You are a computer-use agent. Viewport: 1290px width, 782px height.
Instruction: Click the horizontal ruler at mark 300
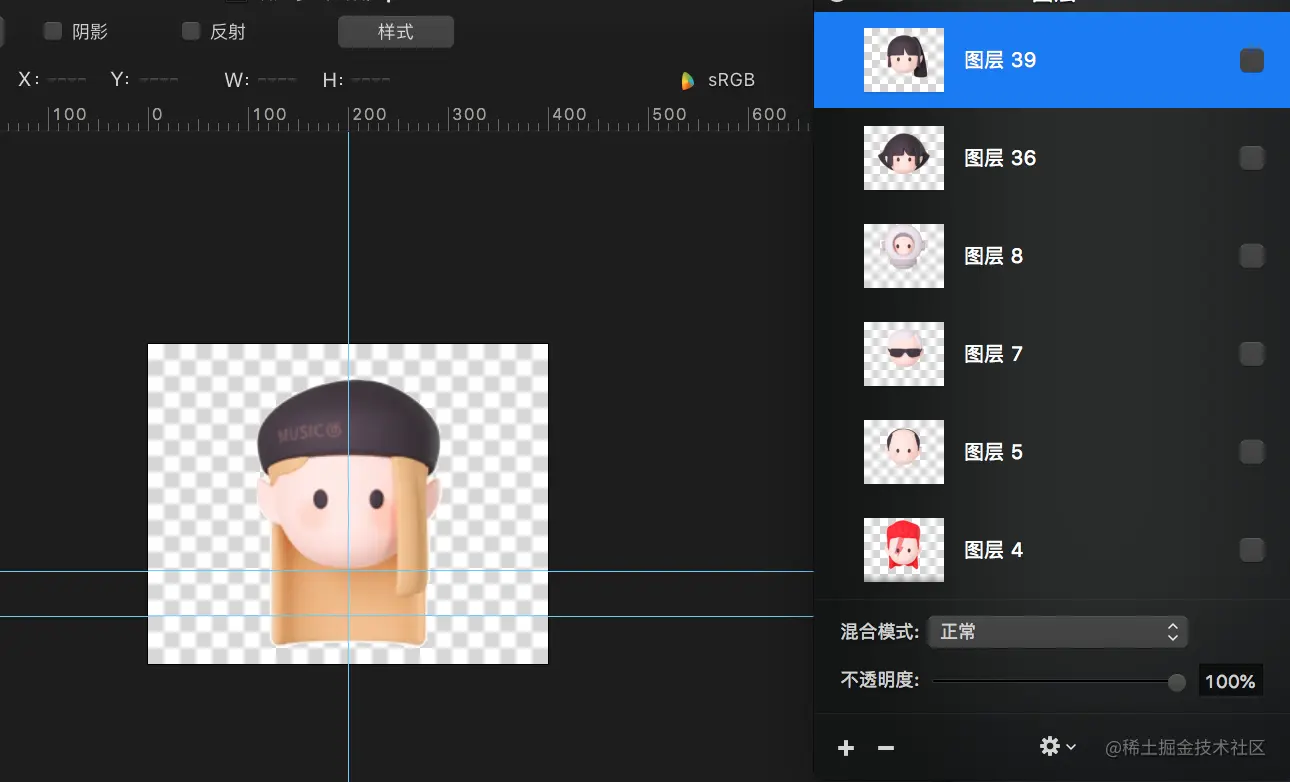pyautogui.click(x=469, y=114)
